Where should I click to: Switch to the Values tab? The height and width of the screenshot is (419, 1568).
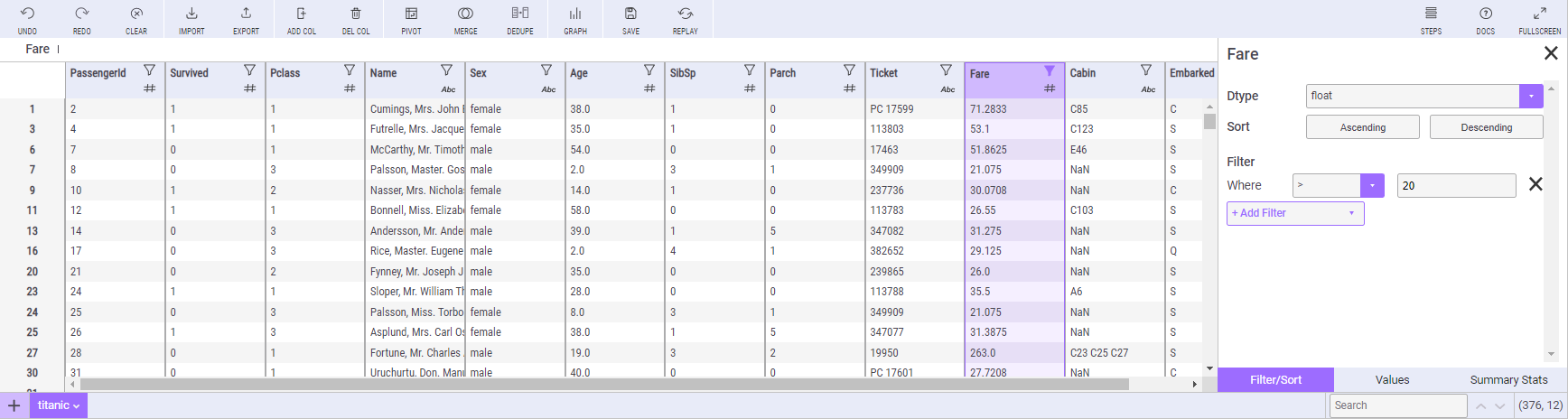coord(1392,380)
